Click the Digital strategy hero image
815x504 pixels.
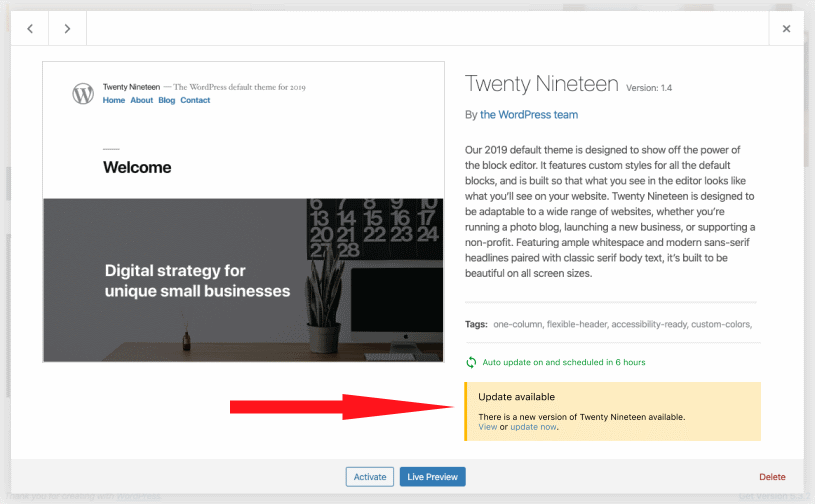click(x=243, y=280)
